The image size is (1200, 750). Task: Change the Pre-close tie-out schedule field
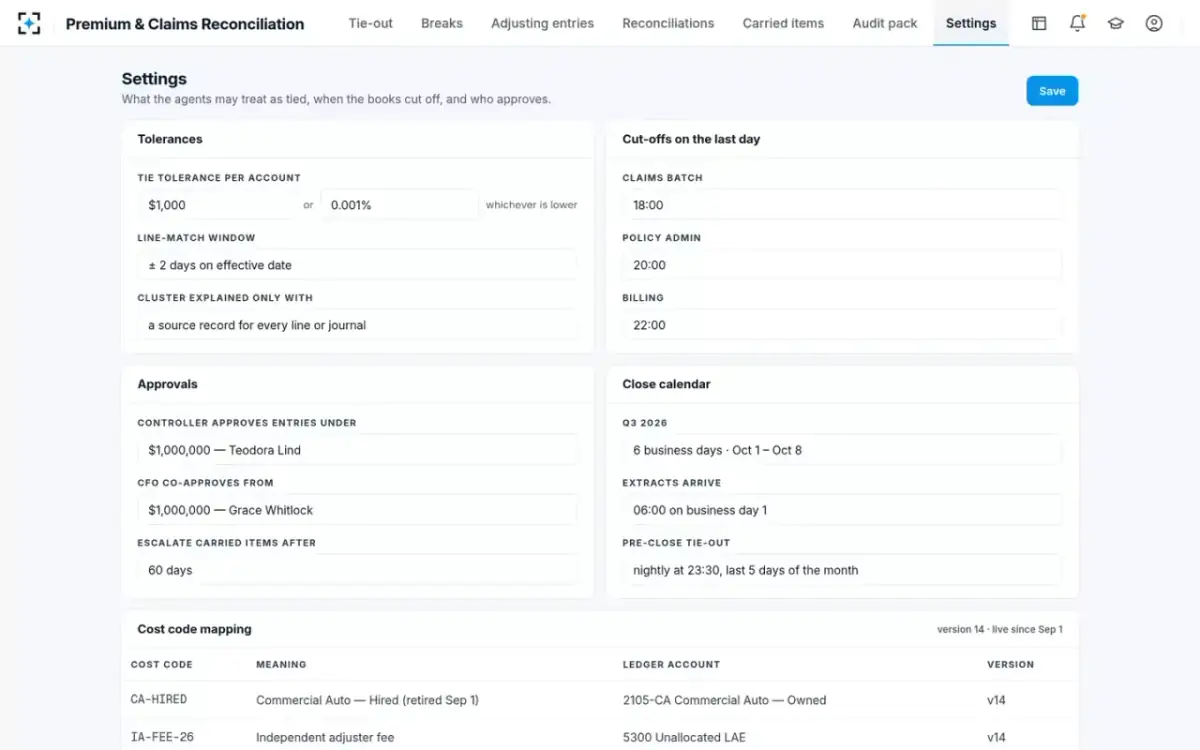click(x=842, y=570)
